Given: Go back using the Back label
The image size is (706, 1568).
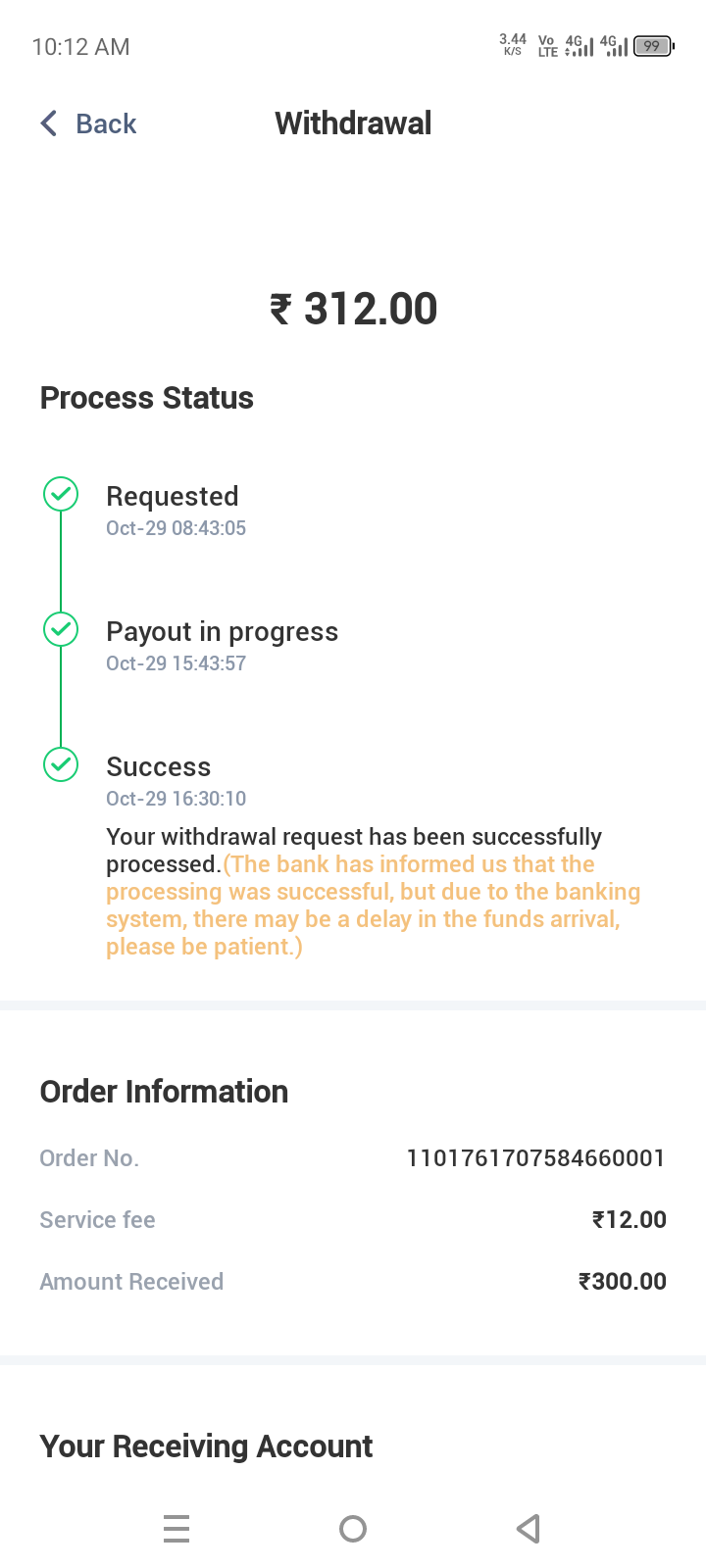Looking at the screenshot, I should click(x=106, y=123).
